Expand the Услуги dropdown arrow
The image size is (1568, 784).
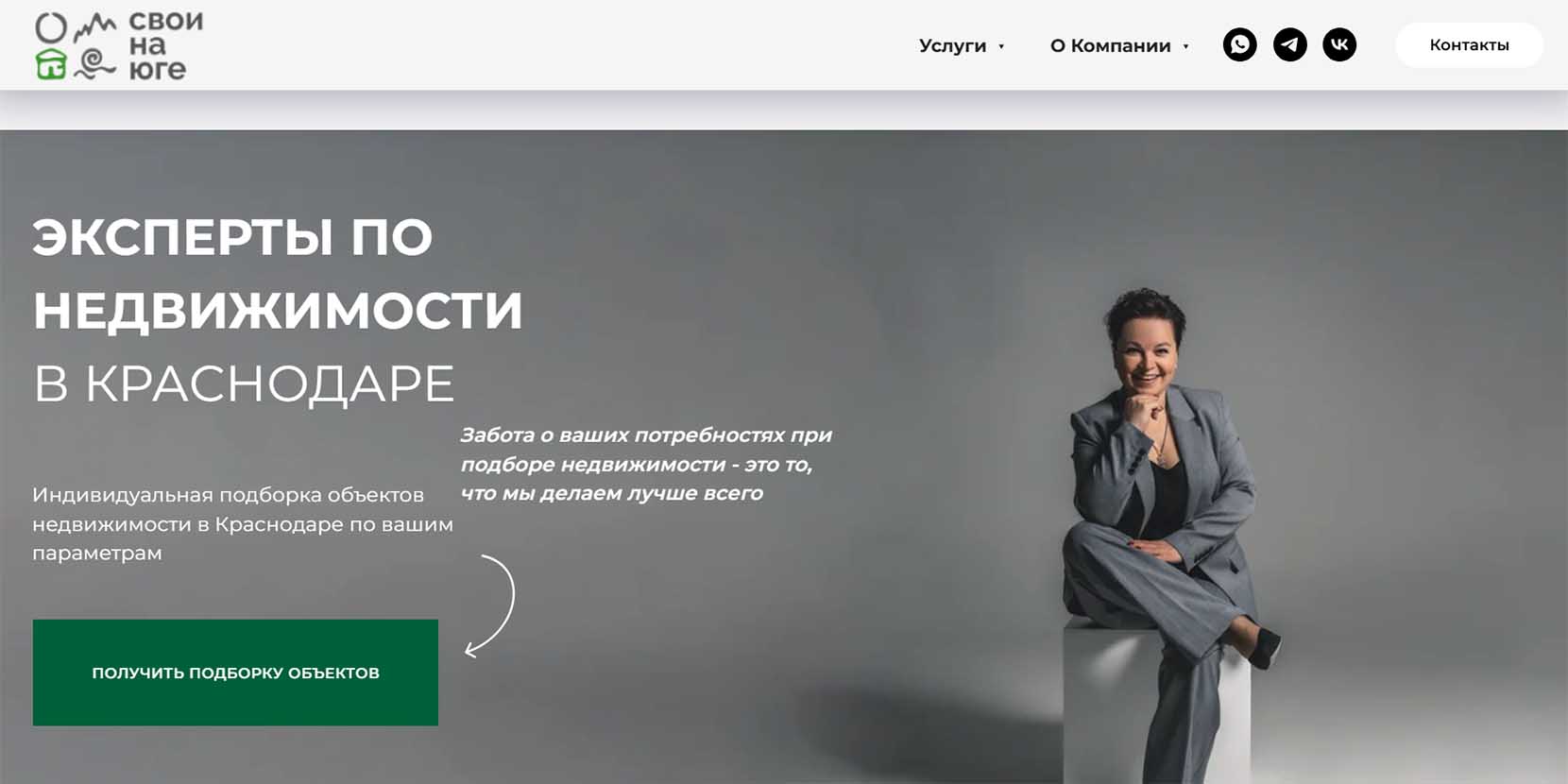coord(1001,46)
